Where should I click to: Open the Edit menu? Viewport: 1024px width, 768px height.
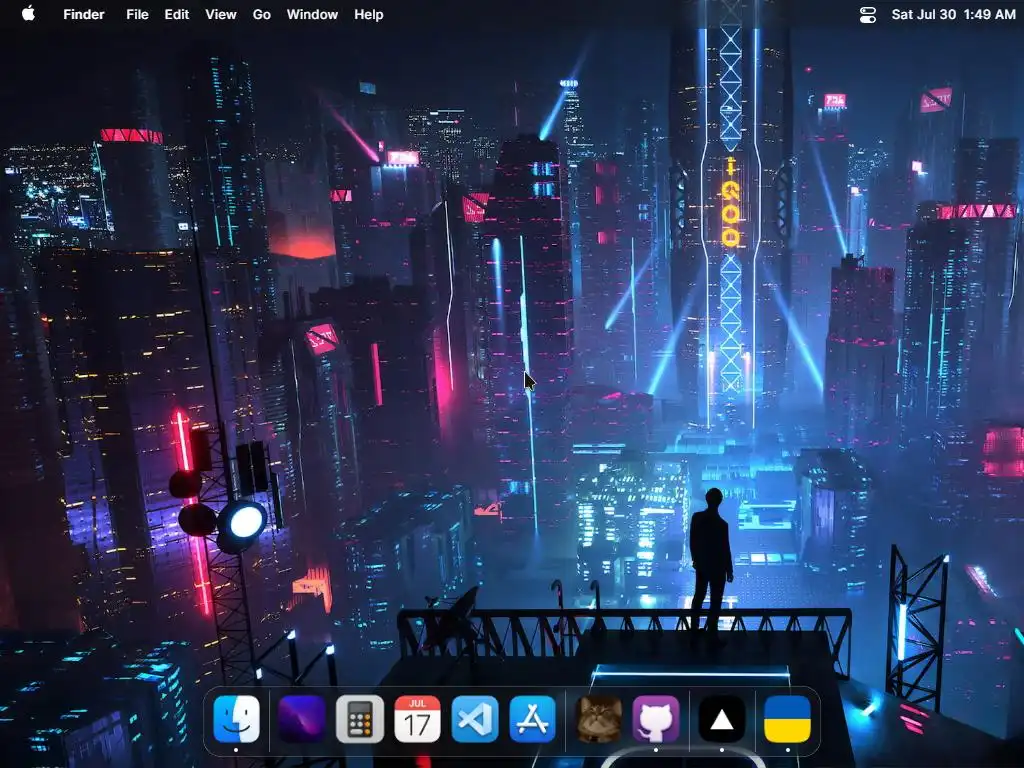[x=176, y=14]
